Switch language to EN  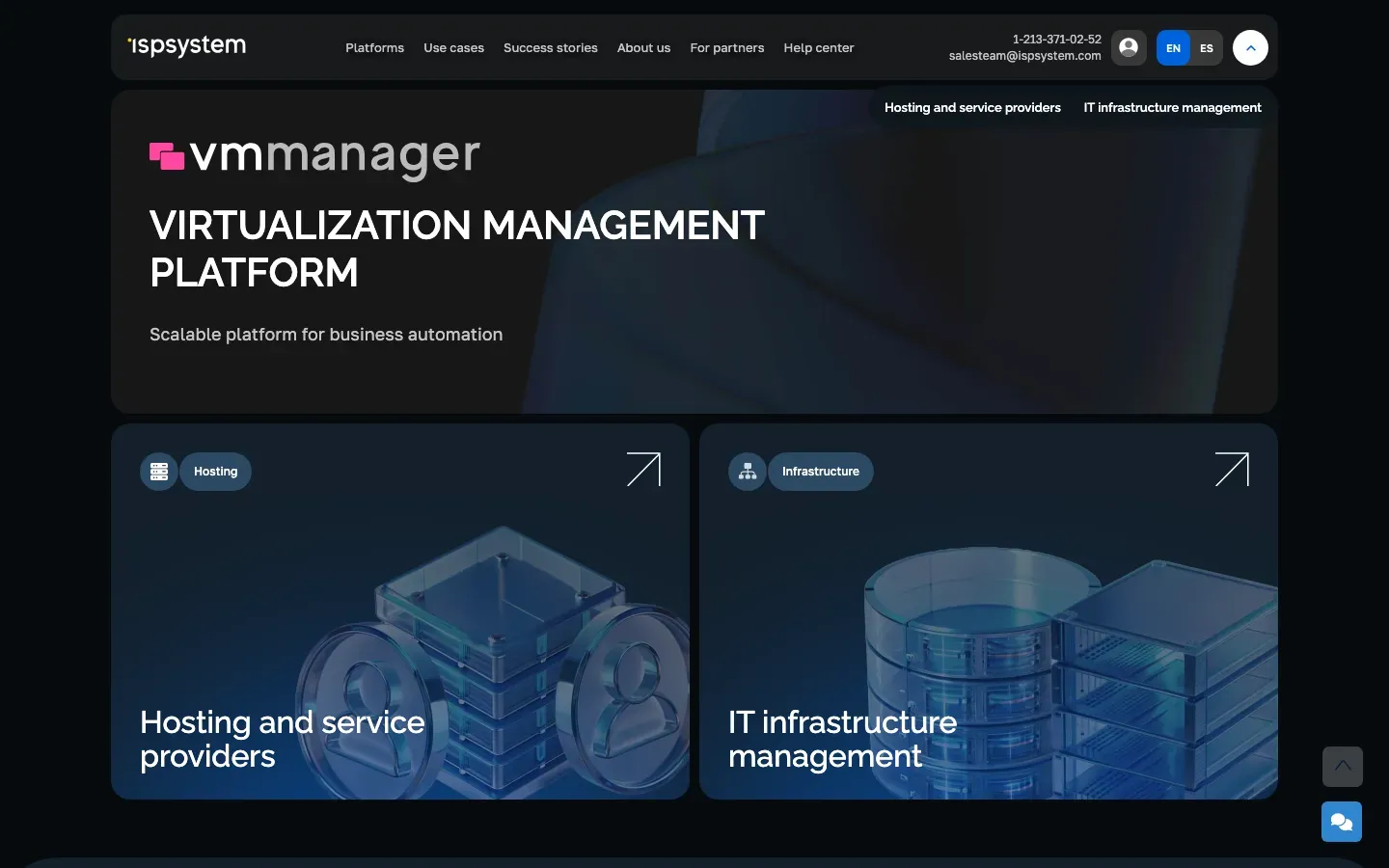1173,48
